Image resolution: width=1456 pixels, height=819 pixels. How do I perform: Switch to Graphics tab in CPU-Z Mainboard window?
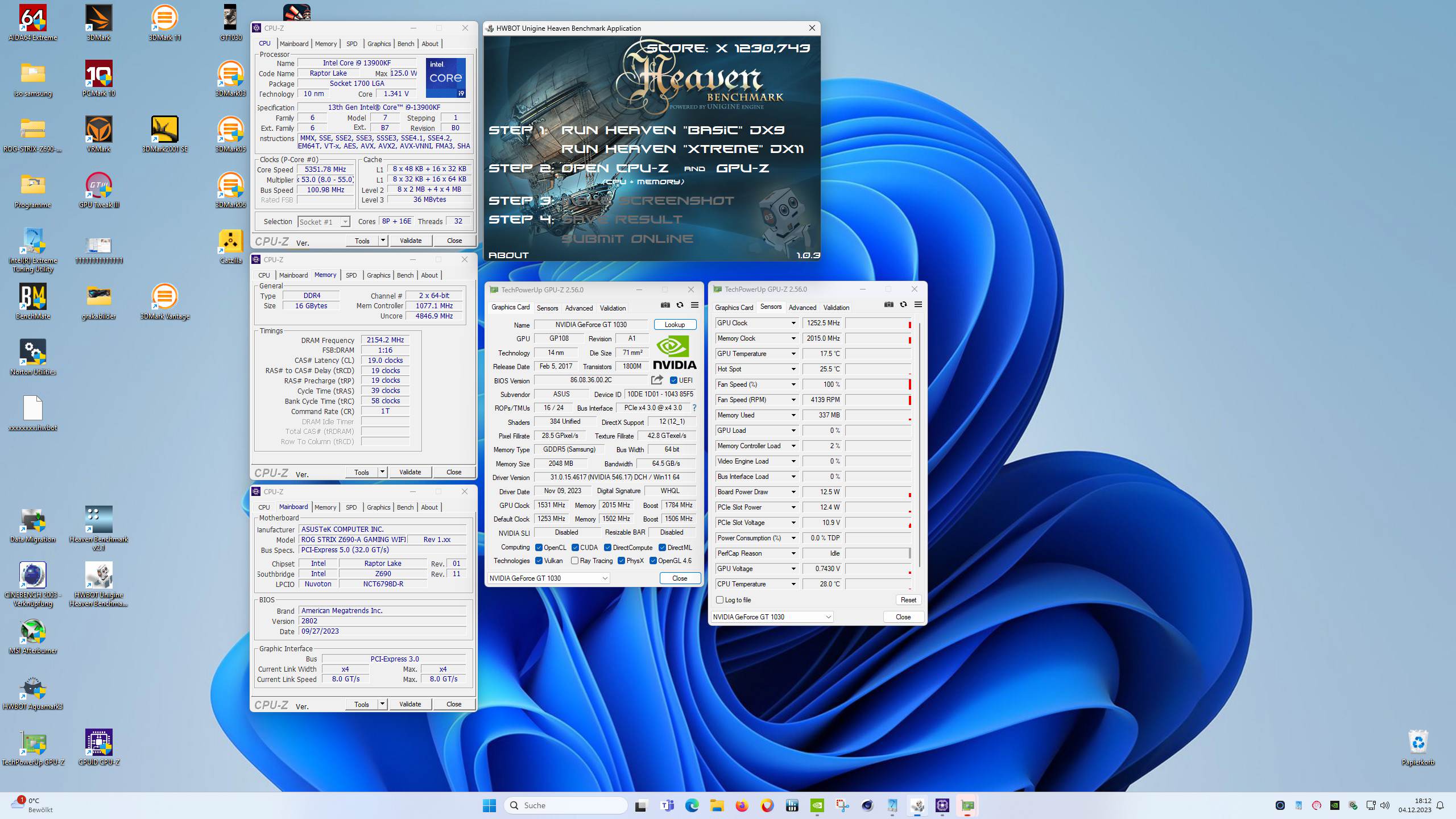click(378, 507)
